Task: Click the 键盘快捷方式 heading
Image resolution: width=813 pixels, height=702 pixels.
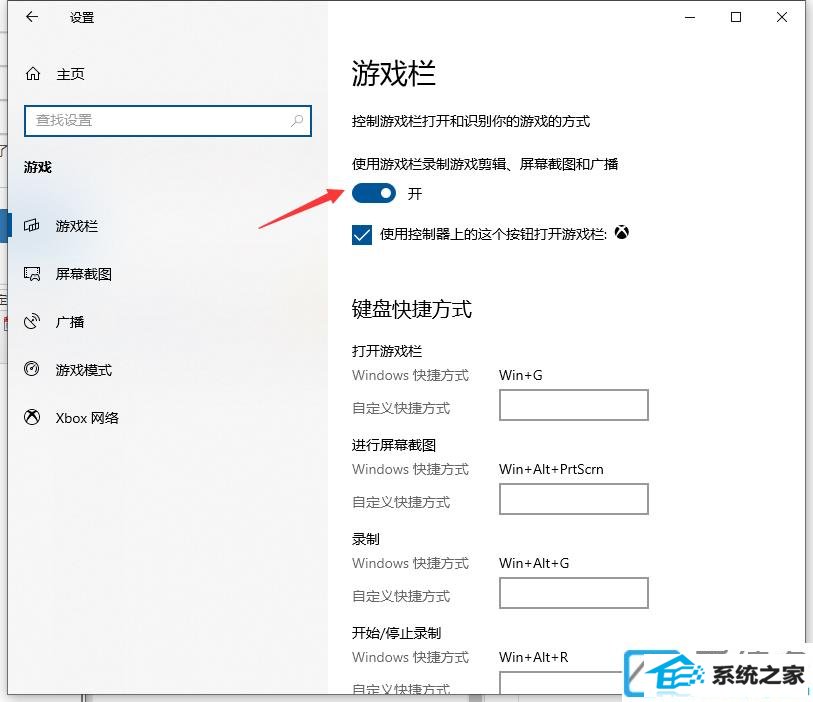Action: point(412,309)
